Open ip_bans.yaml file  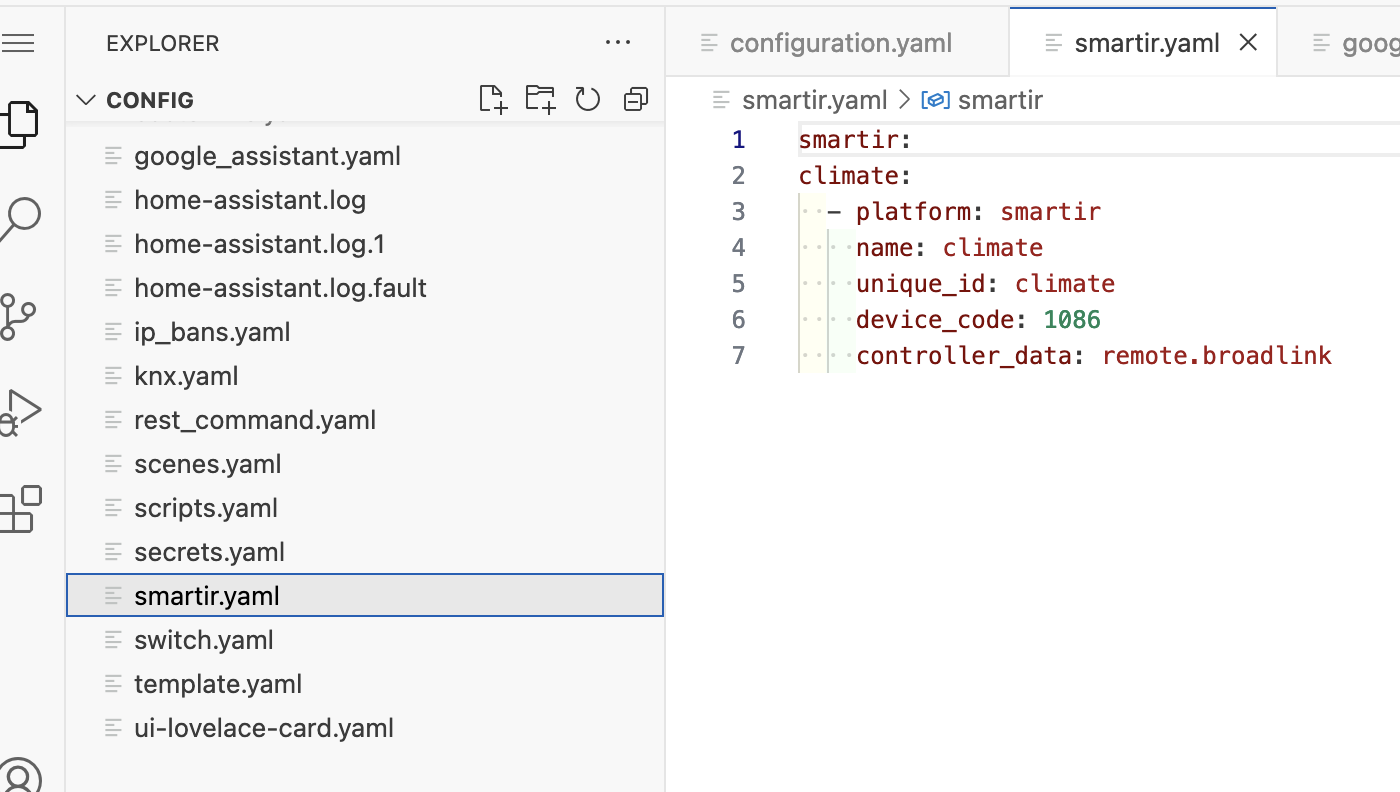pos(365,332)
